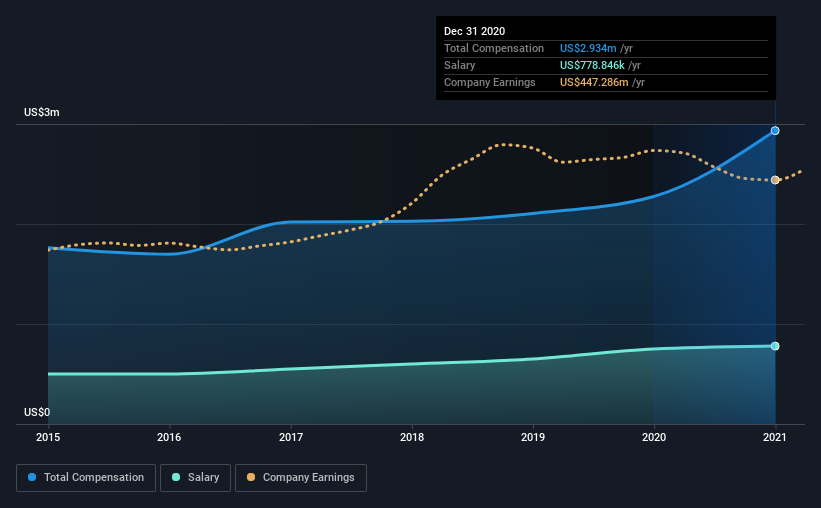Viewport: 821px width, 508px height.
Task: Toggle the Company Earnings legend button
Action: (301, 478)
